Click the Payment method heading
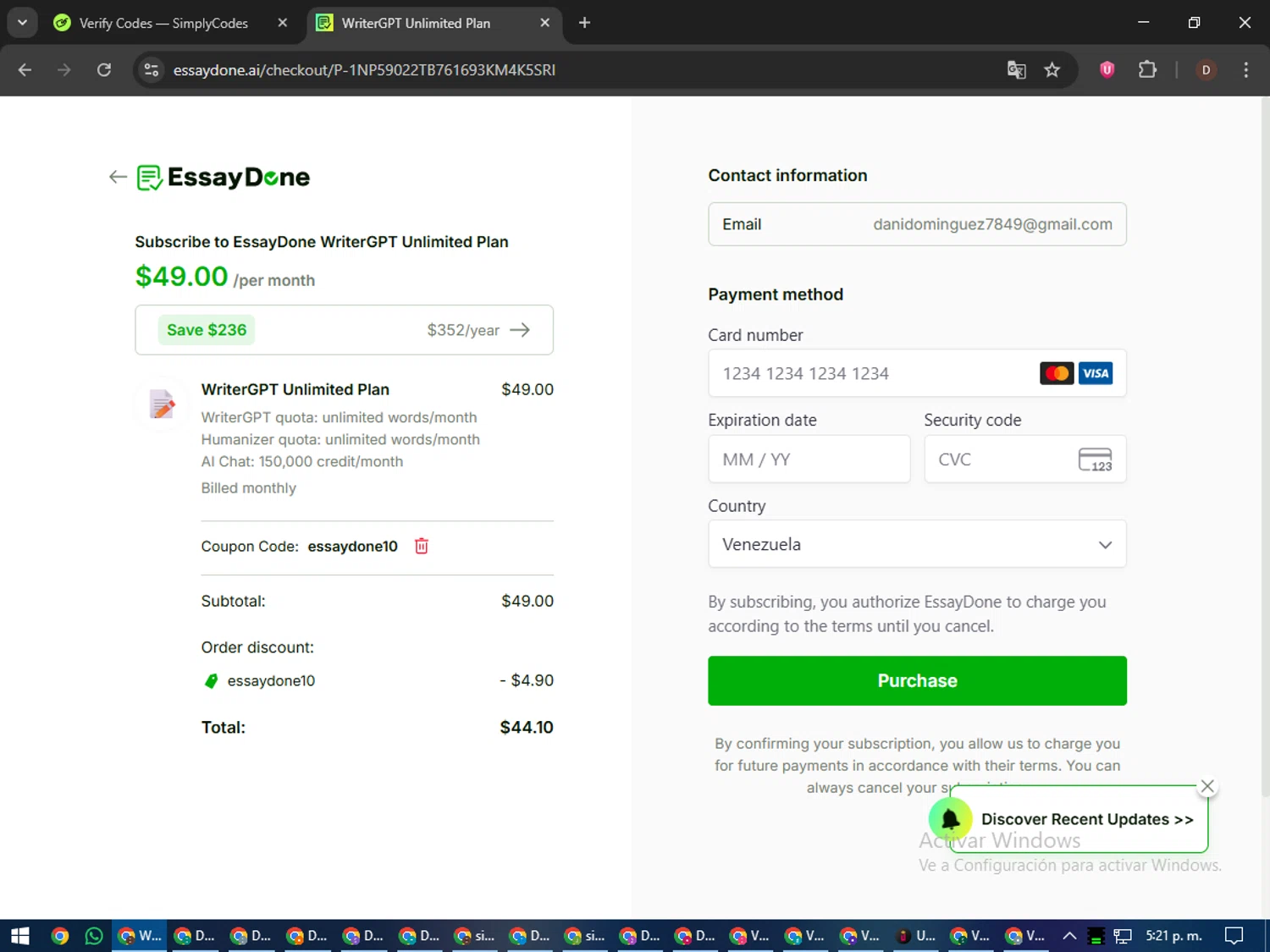Viewport: 1270px width, 952px height. [776, 294]
